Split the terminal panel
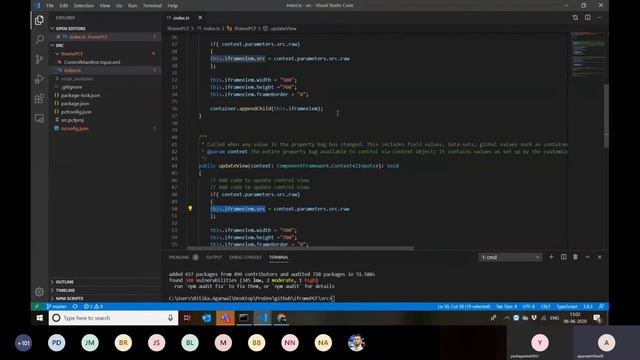The height and width of the screenshot is (360, 640). pos(563,257)
